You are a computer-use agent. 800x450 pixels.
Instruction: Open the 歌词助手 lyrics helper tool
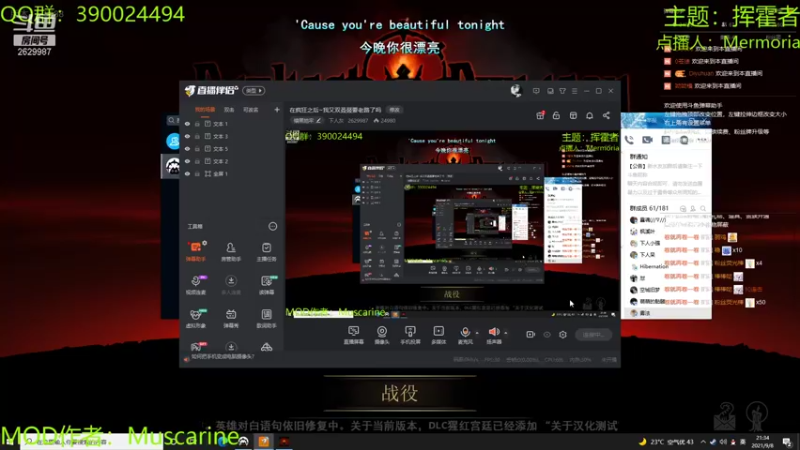click(x=266, y=318)
